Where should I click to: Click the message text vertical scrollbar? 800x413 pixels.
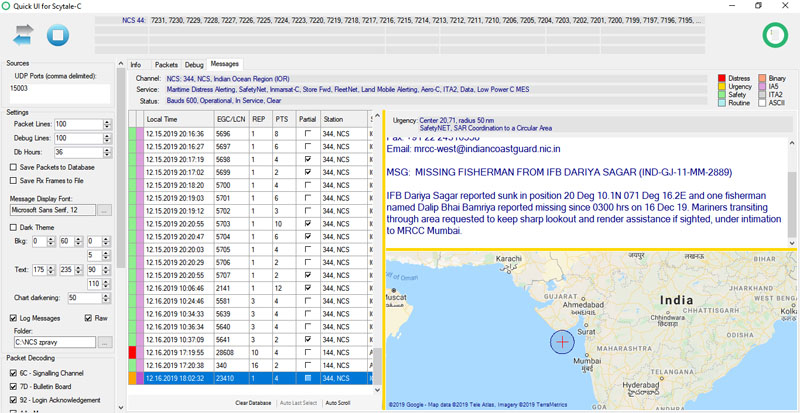tap(791, 193)
